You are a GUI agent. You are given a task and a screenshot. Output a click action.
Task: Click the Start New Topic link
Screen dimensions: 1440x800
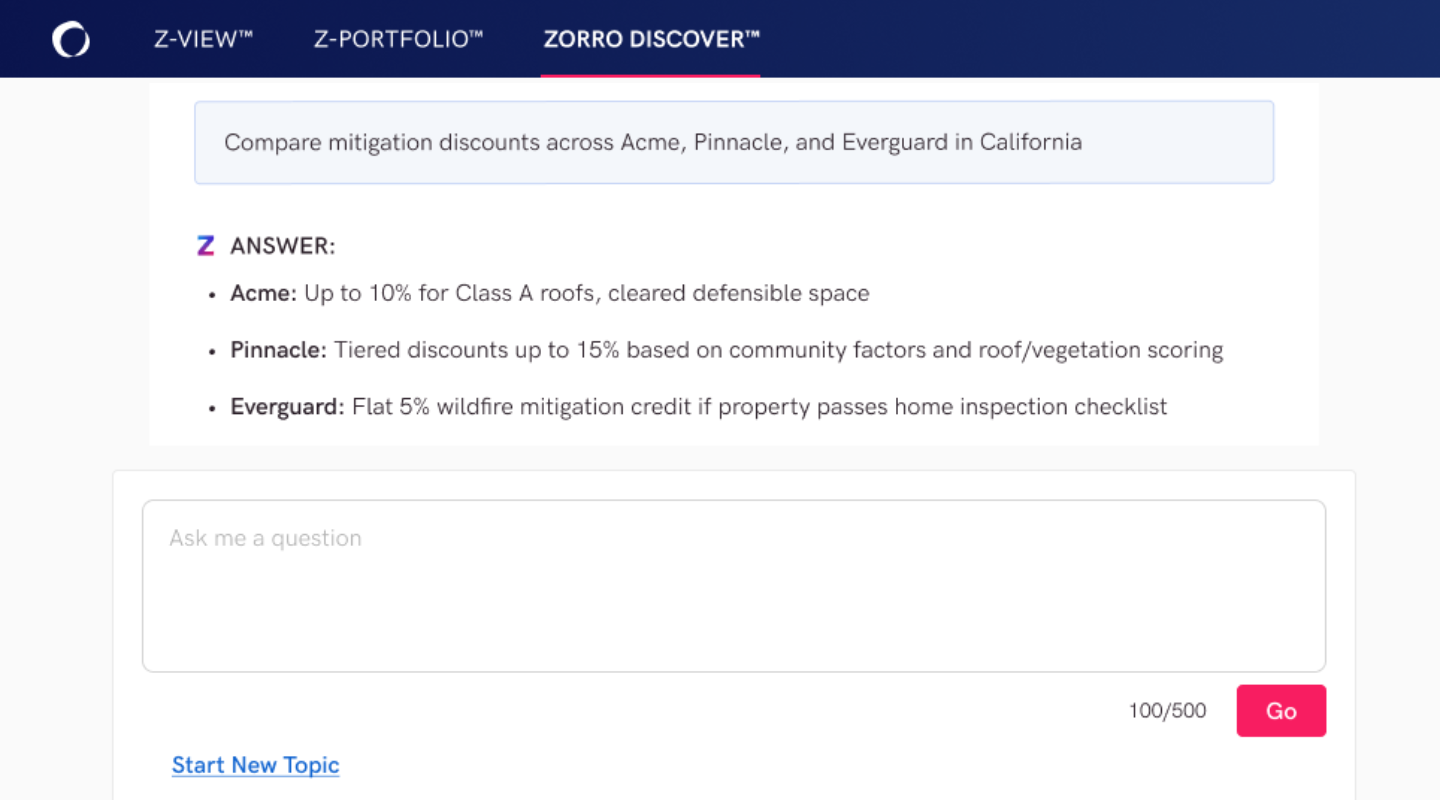point(256,765)
